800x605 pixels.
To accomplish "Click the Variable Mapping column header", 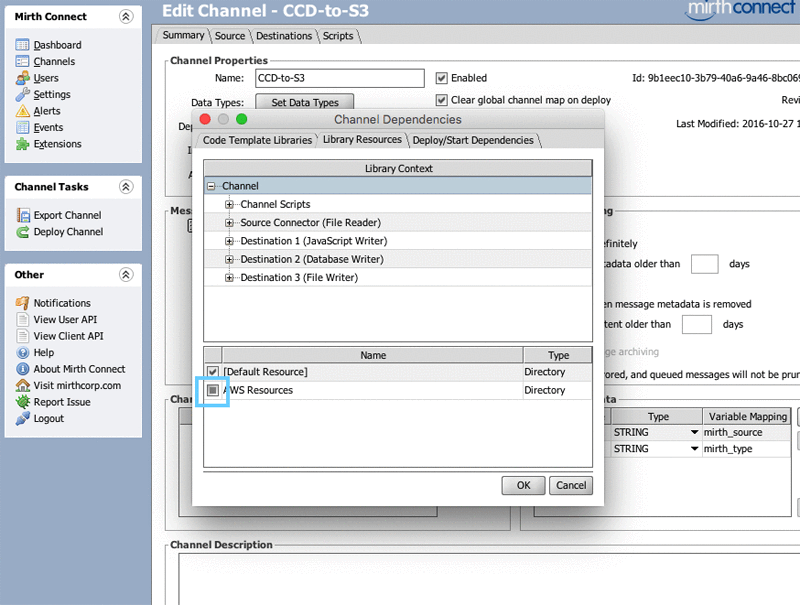I will click(x=747, y=416).
